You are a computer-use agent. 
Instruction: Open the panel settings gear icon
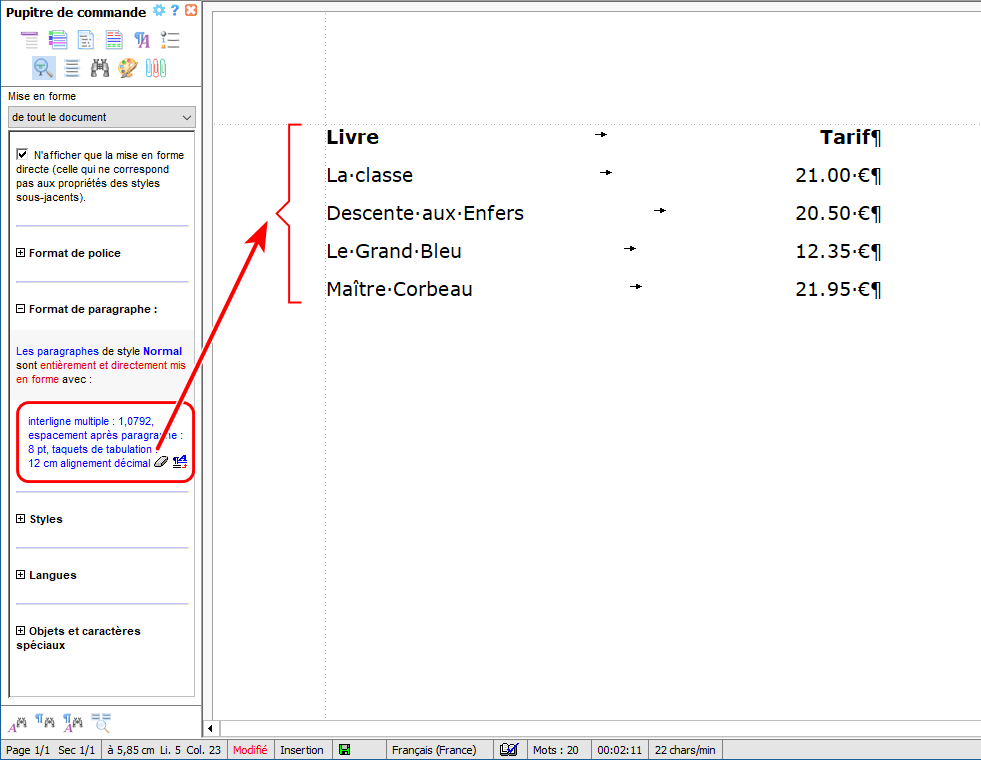159,11
